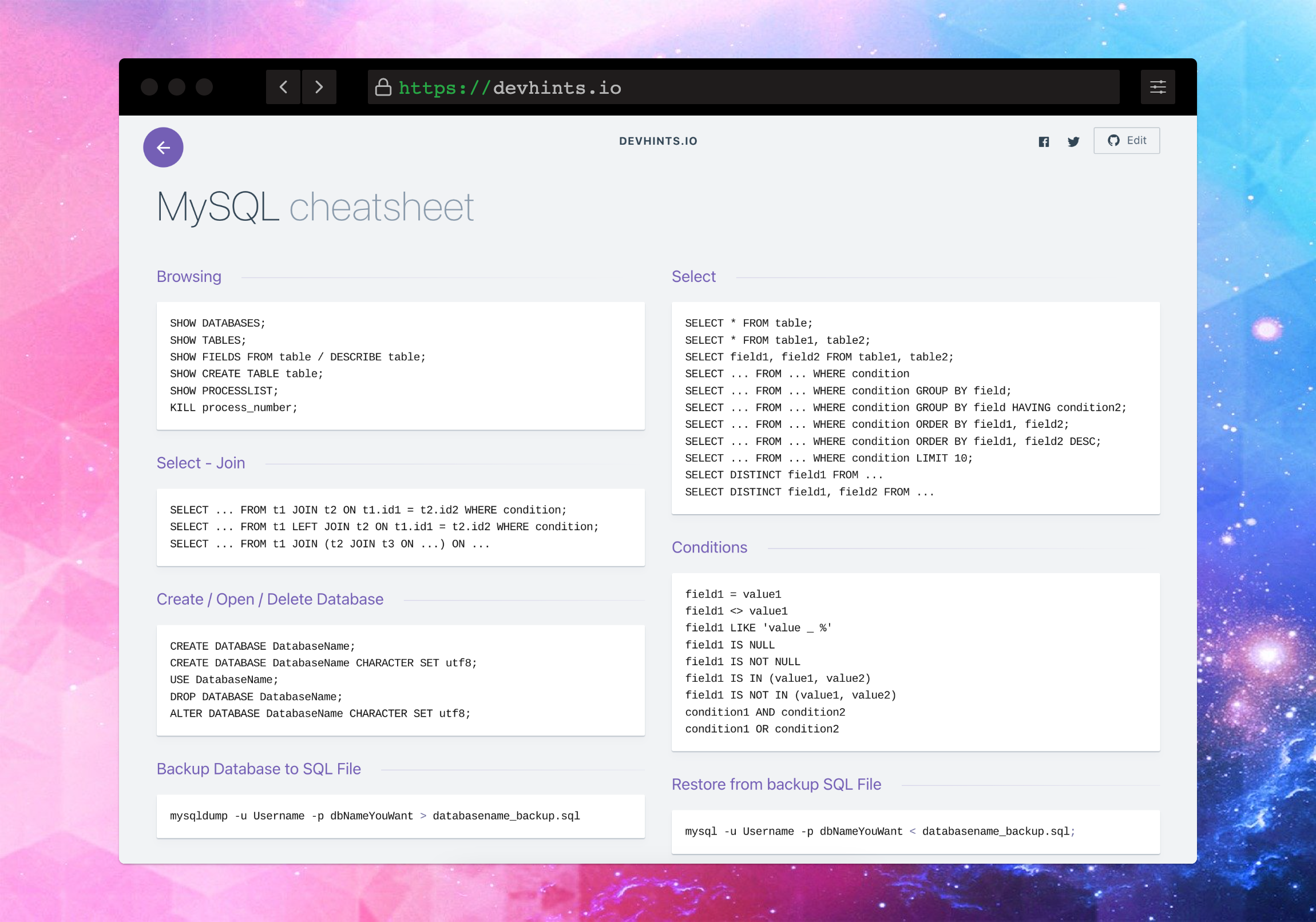
Task: Click the mysqldump command code block
Action: click(375, 816)
